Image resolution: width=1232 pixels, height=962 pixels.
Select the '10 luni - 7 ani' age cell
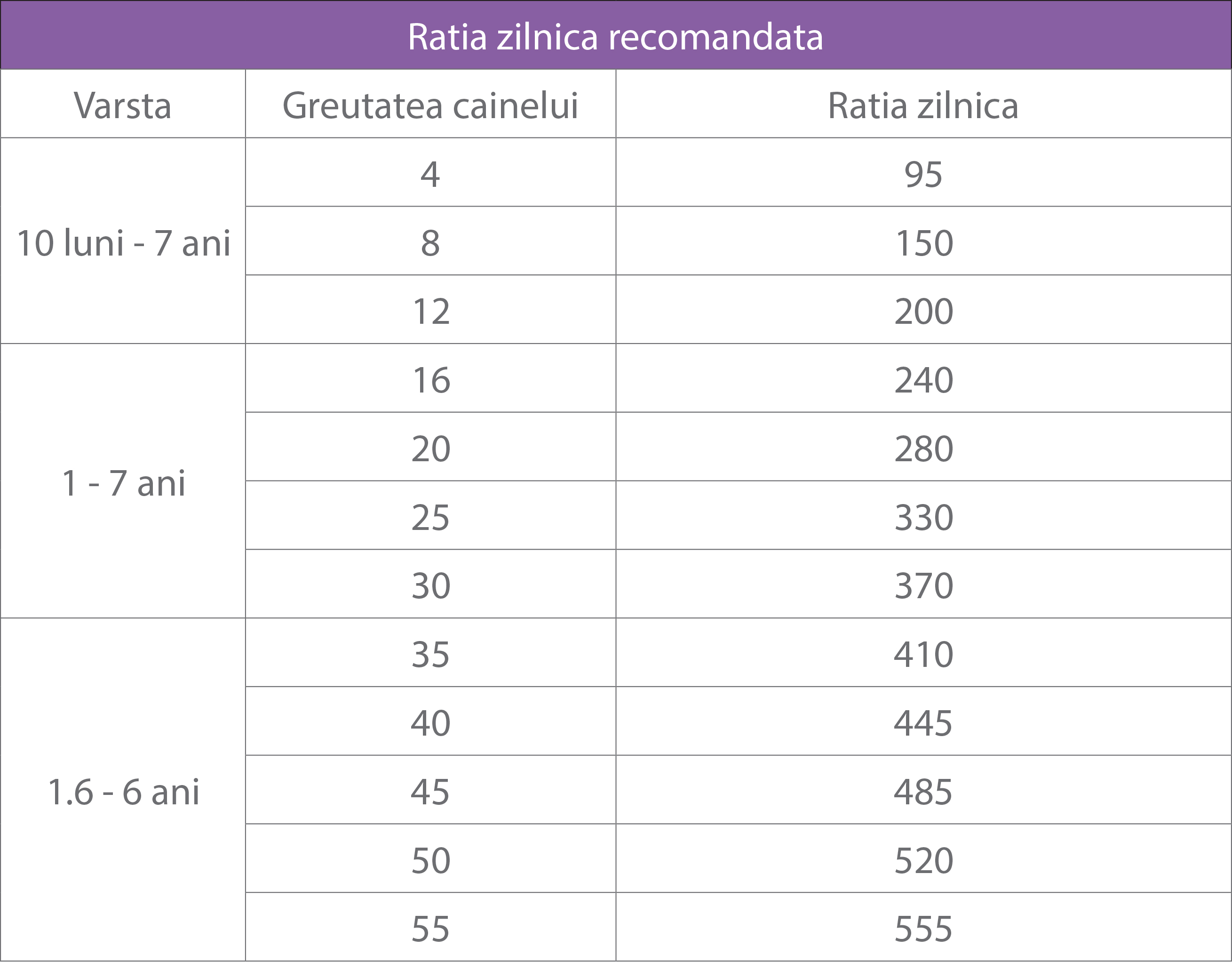[123, 241]
